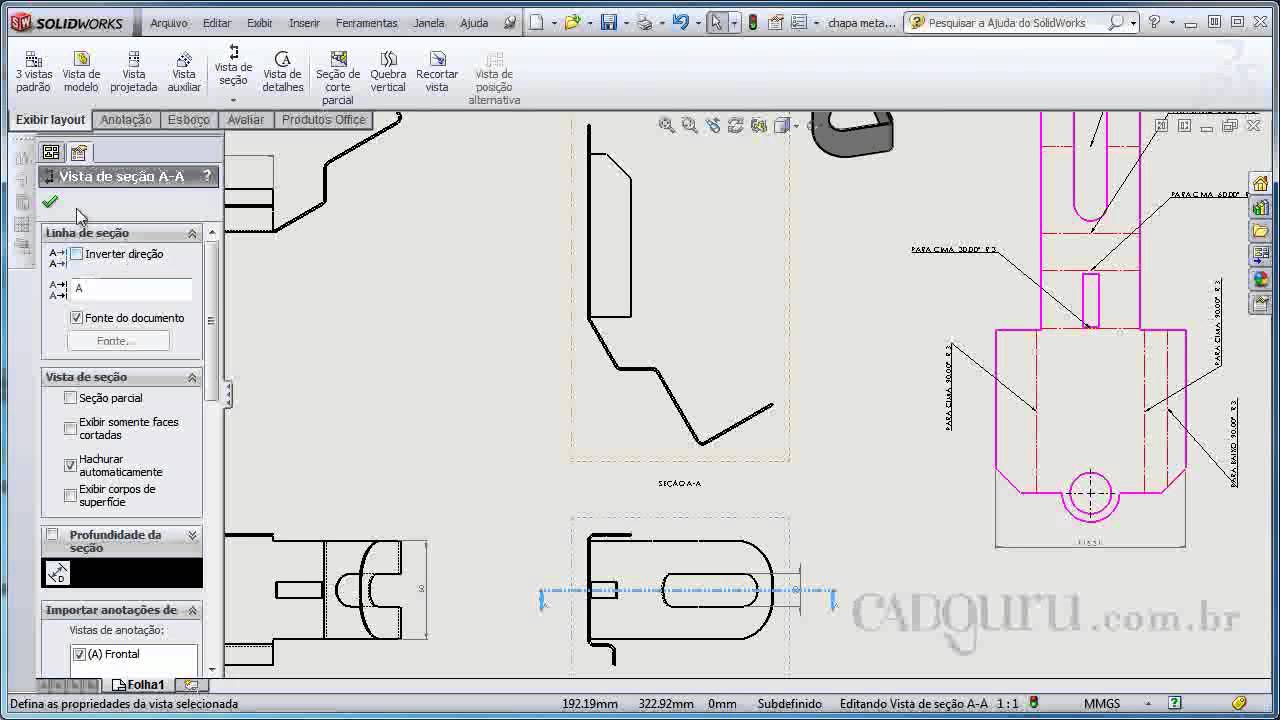Image resolution: width=1280 pixels, height=720 pixels.
Task: Click the Zoom to area icon
Action: tap(690, 125)
